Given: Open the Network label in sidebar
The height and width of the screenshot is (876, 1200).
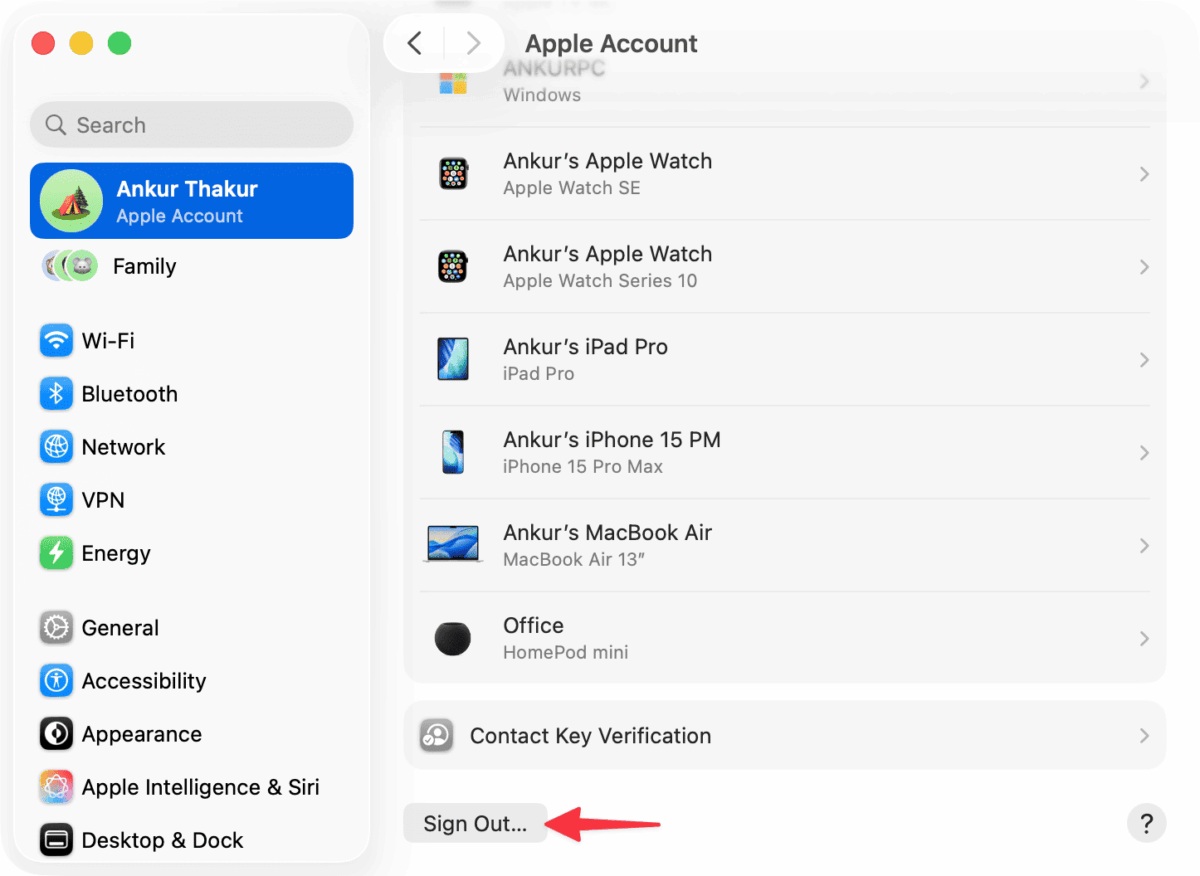Looking at the screenshot, I should pyautogui.click(x=124, y=447).
